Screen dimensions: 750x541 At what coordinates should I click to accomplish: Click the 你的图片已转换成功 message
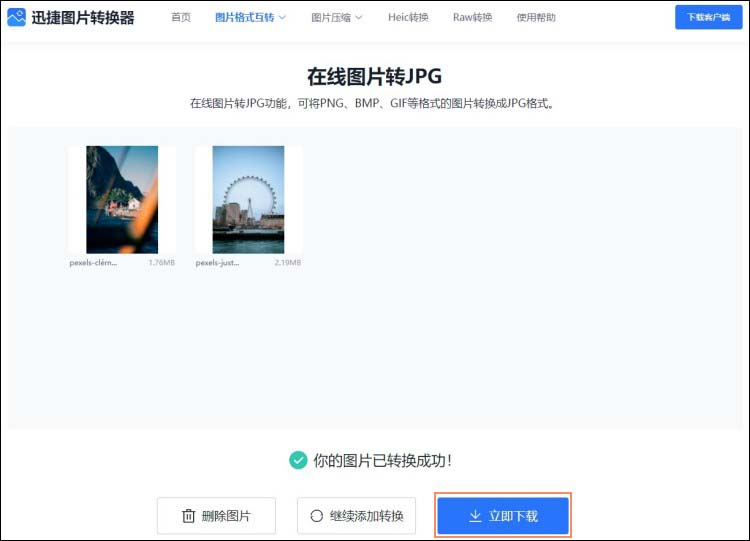pos(382,460)
